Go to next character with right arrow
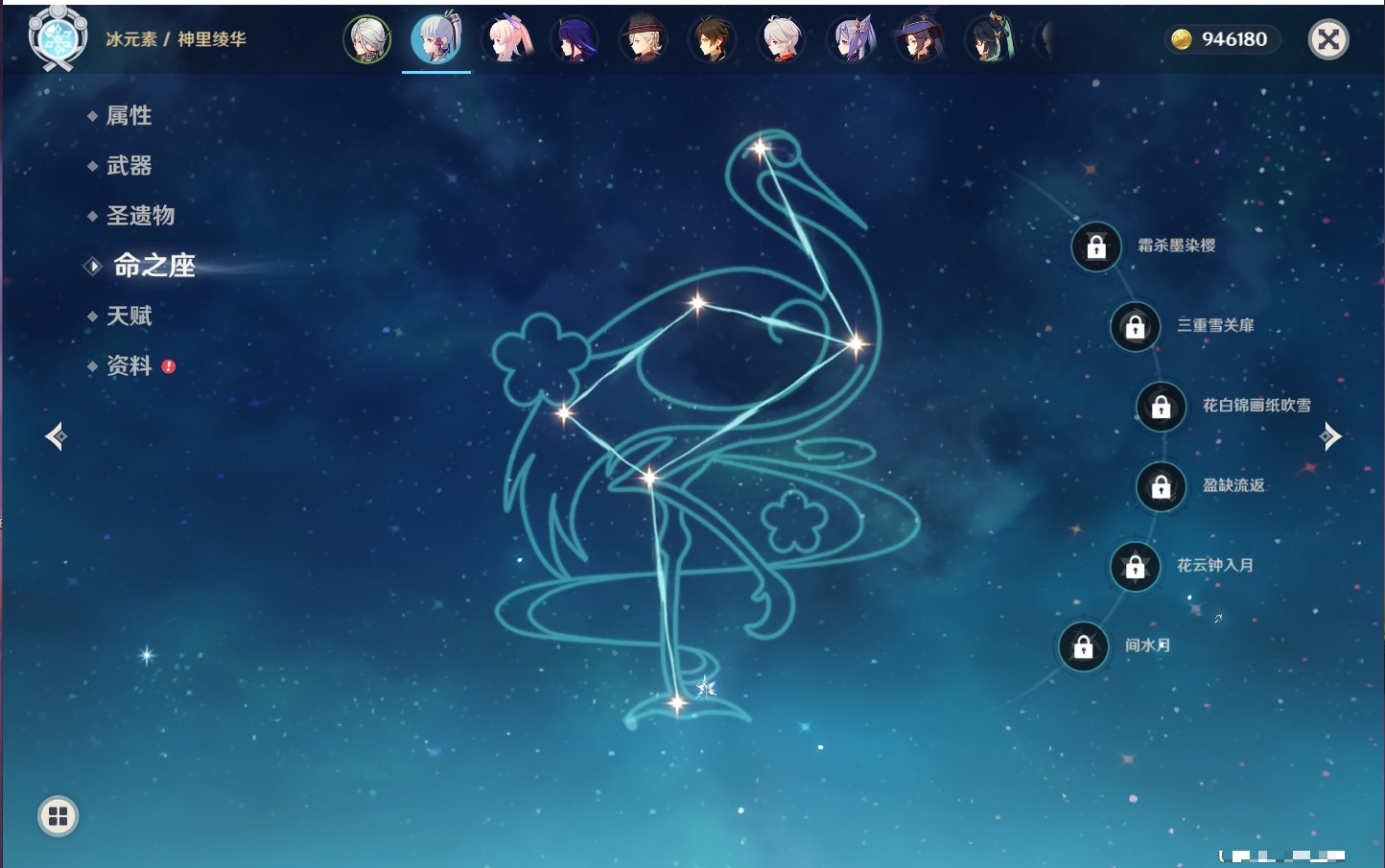Image resolution: width=1385 pixels, height=868 pixels. click(1330, 436)
